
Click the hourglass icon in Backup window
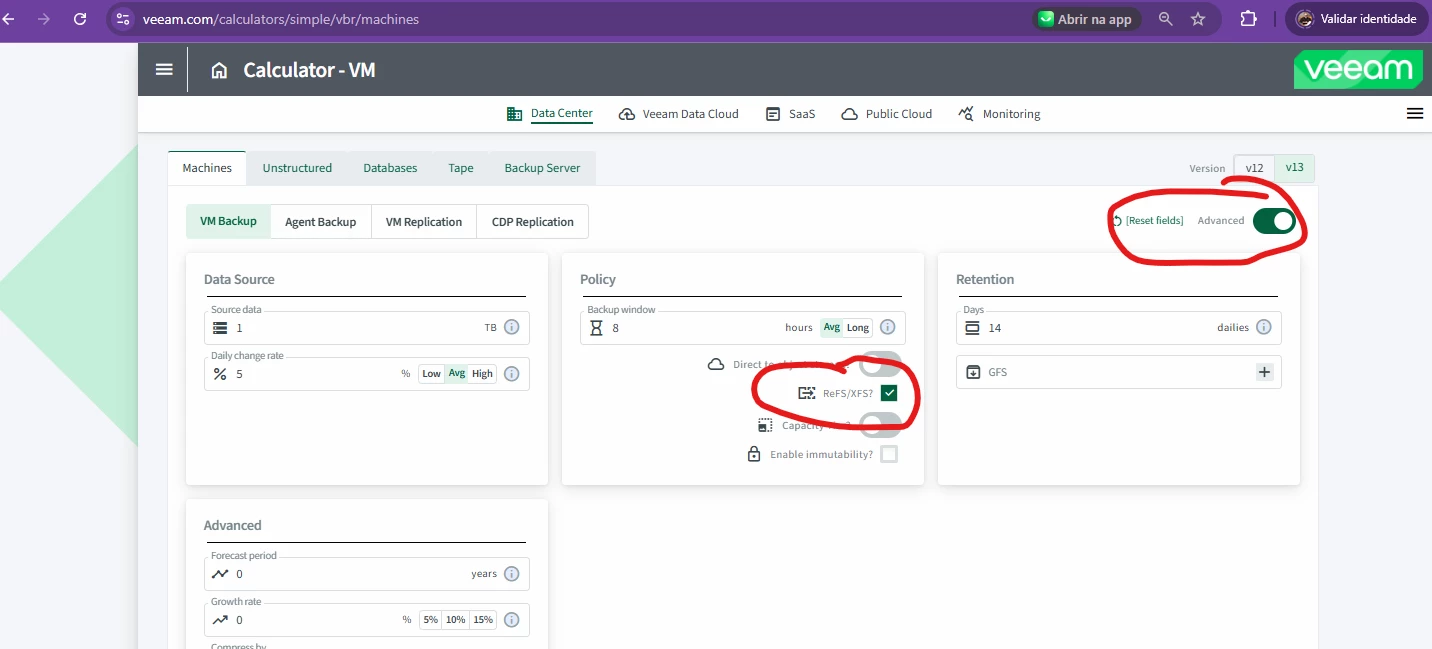coord(596,328)
